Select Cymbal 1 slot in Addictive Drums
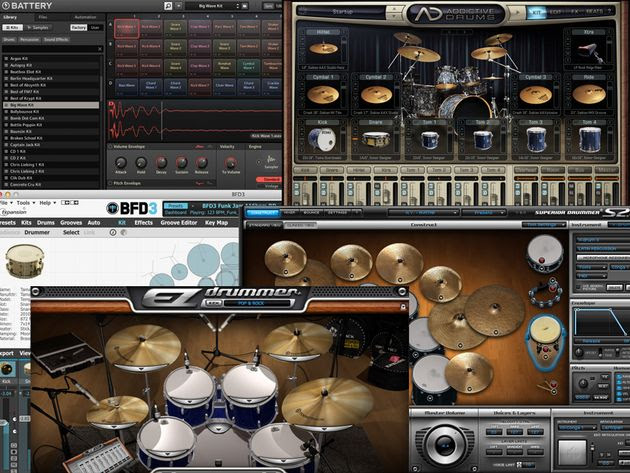630x473 pixels. (323, 94)
